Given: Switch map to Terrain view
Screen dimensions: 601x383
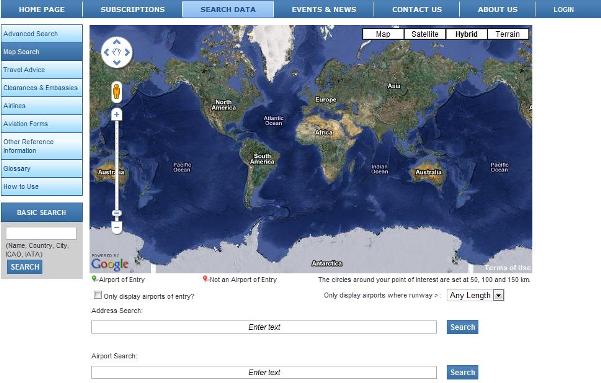Looking at the screenshot, I should coord(507,34).
